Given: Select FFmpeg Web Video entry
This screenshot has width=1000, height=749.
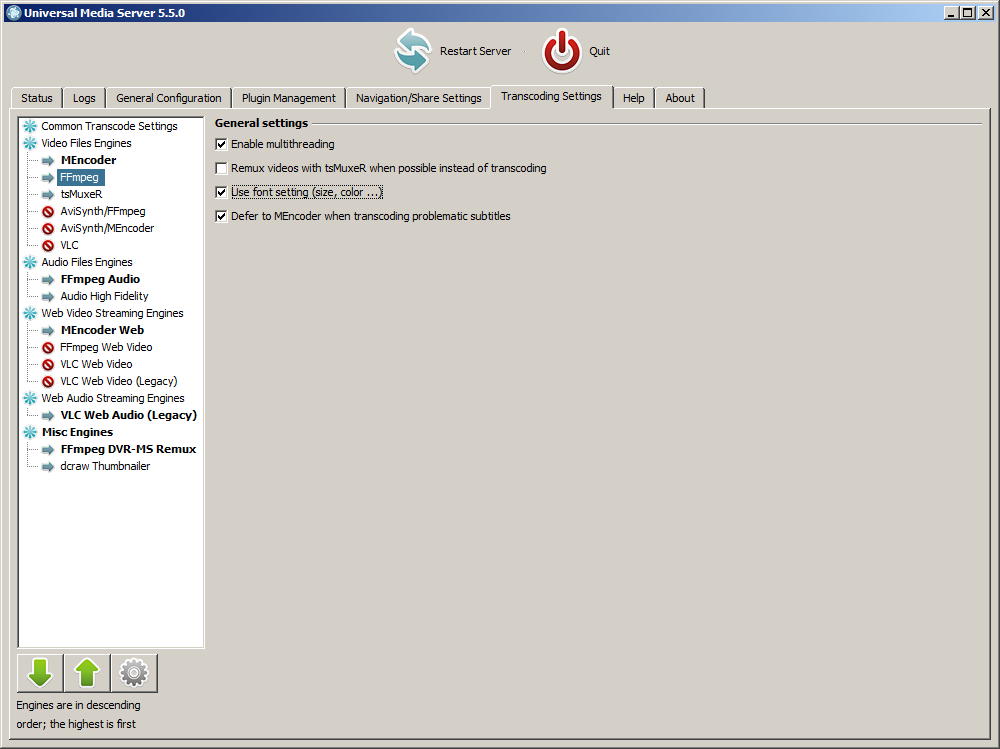Looking at the screenshot, I should [x=107, y=347].
